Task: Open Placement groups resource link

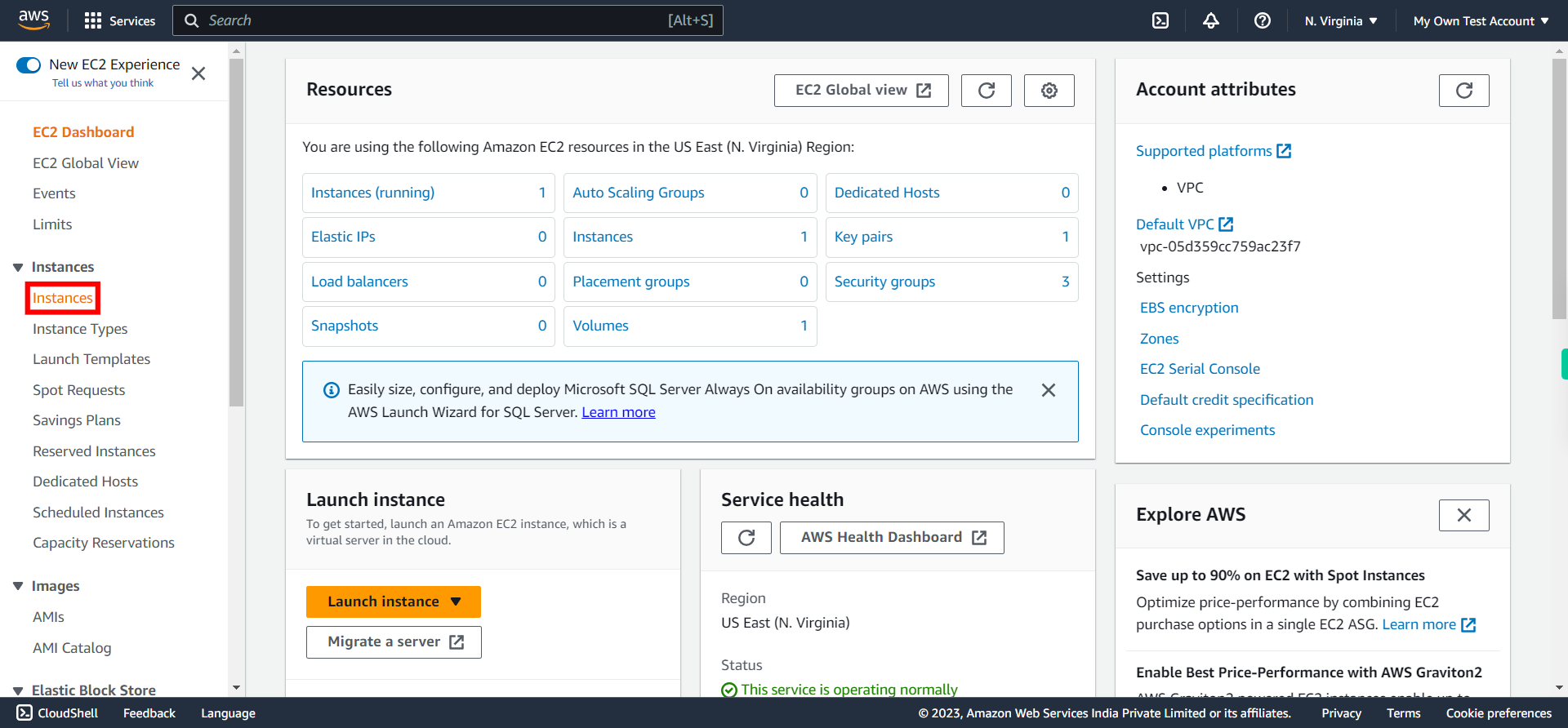Action: pos(631,282)
